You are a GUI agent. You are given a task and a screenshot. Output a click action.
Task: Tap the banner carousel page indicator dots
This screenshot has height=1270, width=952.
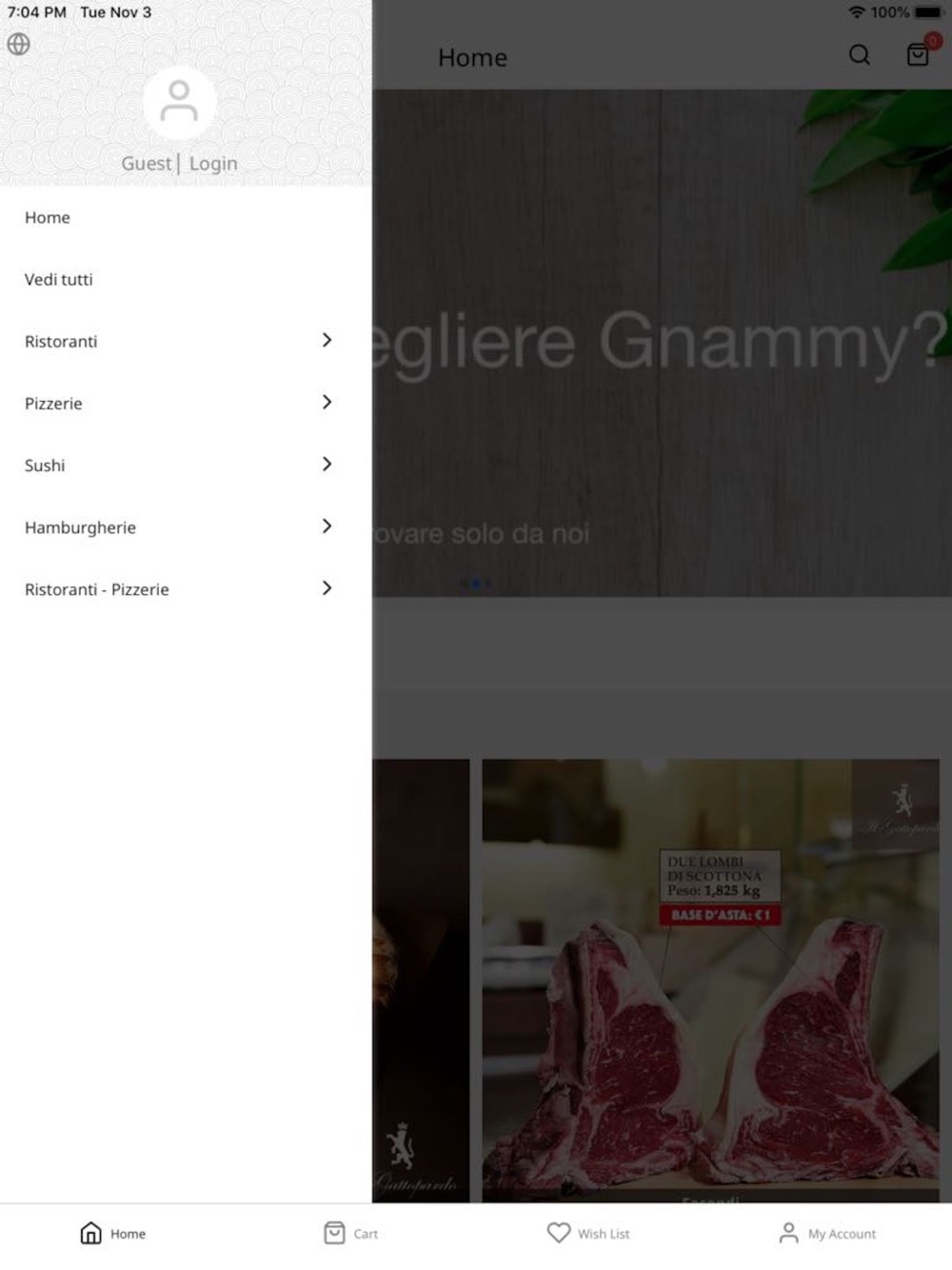tap(476, 583)
